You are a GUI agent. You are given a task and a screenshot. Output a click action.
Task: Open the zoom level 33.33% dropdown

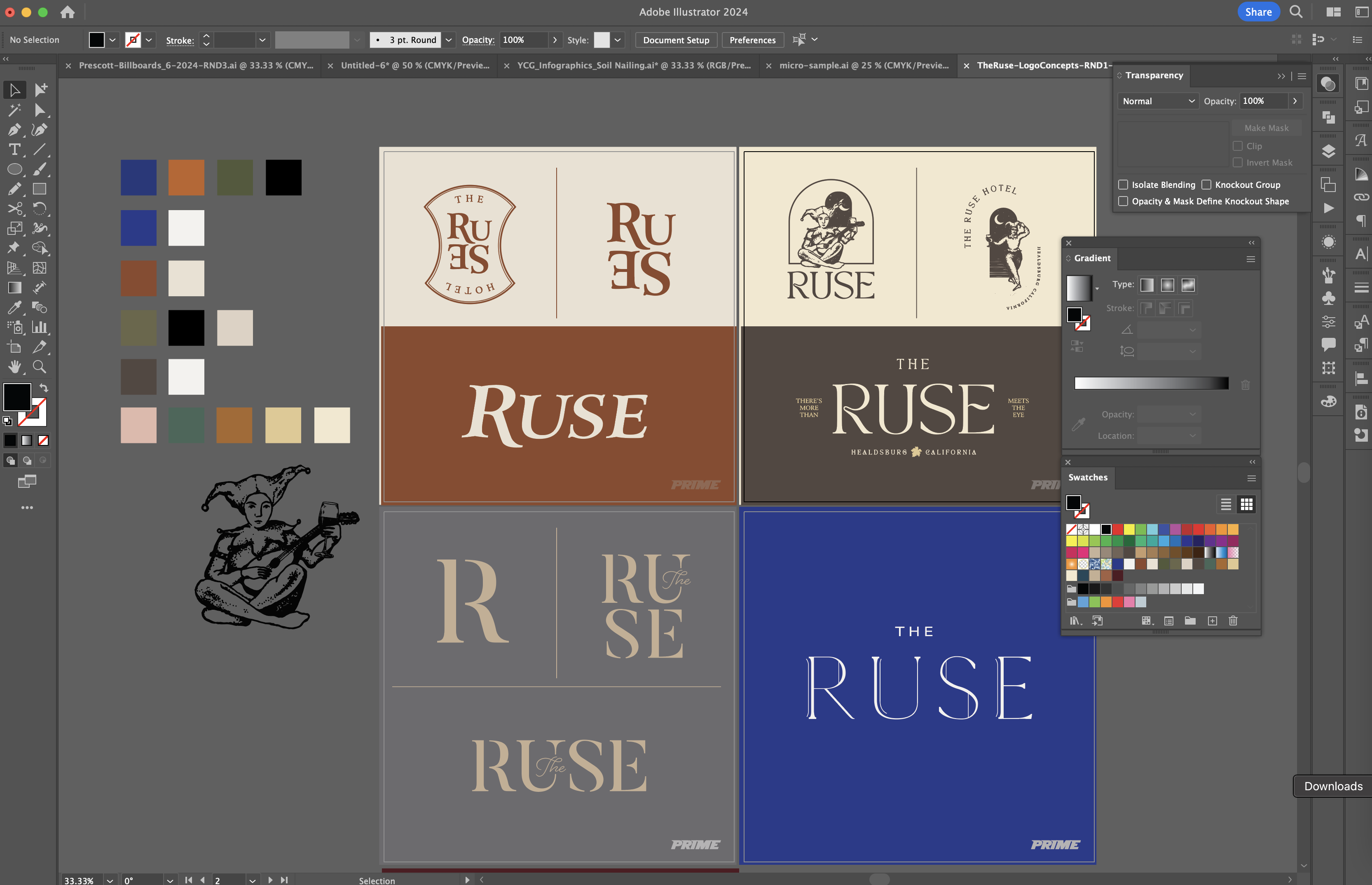[110, 880]
